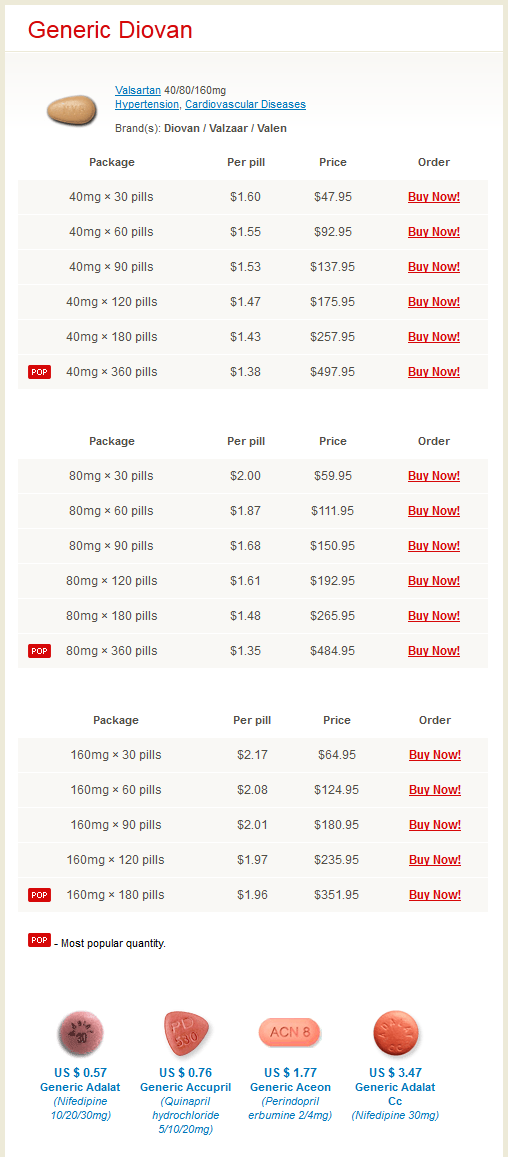Viewport: 508px width, 1157px height.
Task: Click the Diovan pill image
Action: pos(72,110)
